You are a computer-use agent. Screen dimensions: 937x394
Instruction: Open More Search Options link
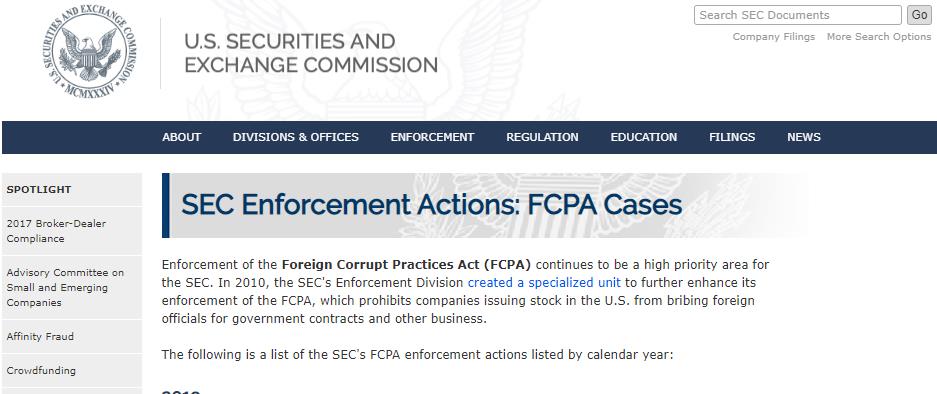pos(879,37)
